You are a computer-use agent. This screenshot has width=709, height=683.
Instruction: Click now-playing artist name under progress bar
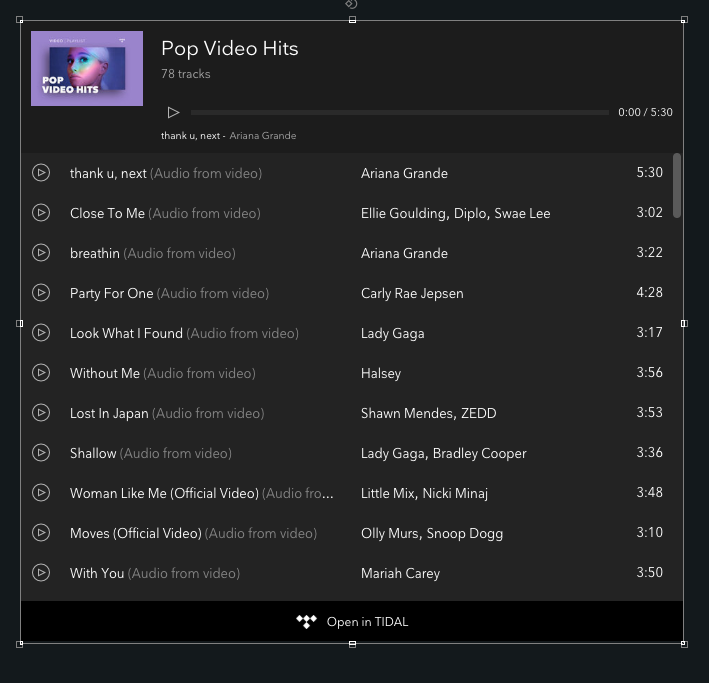click(263, 136)
